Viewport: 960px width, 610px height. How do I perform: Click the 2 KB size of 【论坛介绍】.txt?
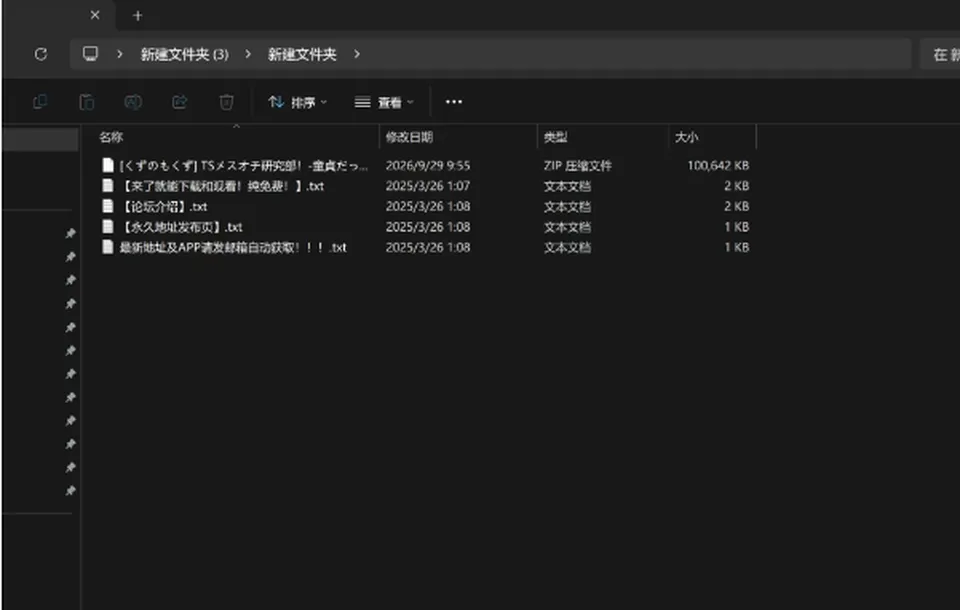(x=737, y=206)
